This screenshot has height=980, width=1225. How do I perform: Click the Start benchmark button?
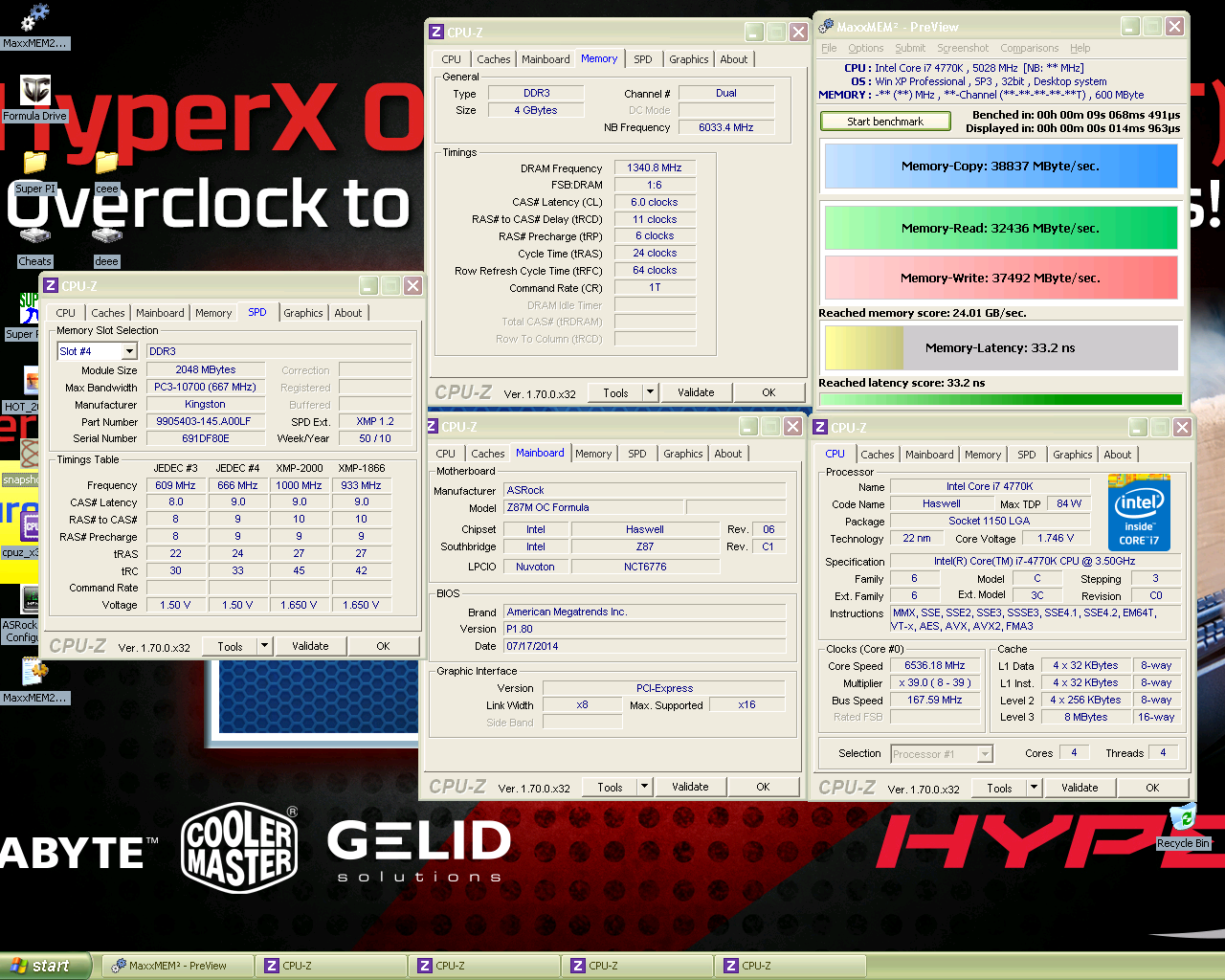pyautogui.click(x=885, y=122)
